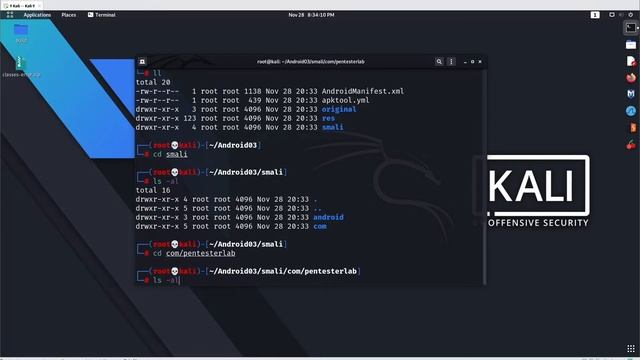Launch the CherryTree icon in the dock
This screenshot has height=360, width=640.
pyautogui.click(x=631, y=144)
